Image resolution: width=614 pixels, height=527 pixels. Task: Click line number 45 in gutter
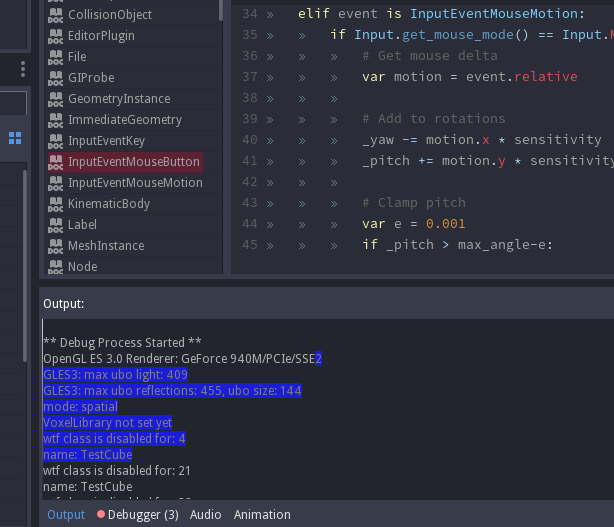249,245
